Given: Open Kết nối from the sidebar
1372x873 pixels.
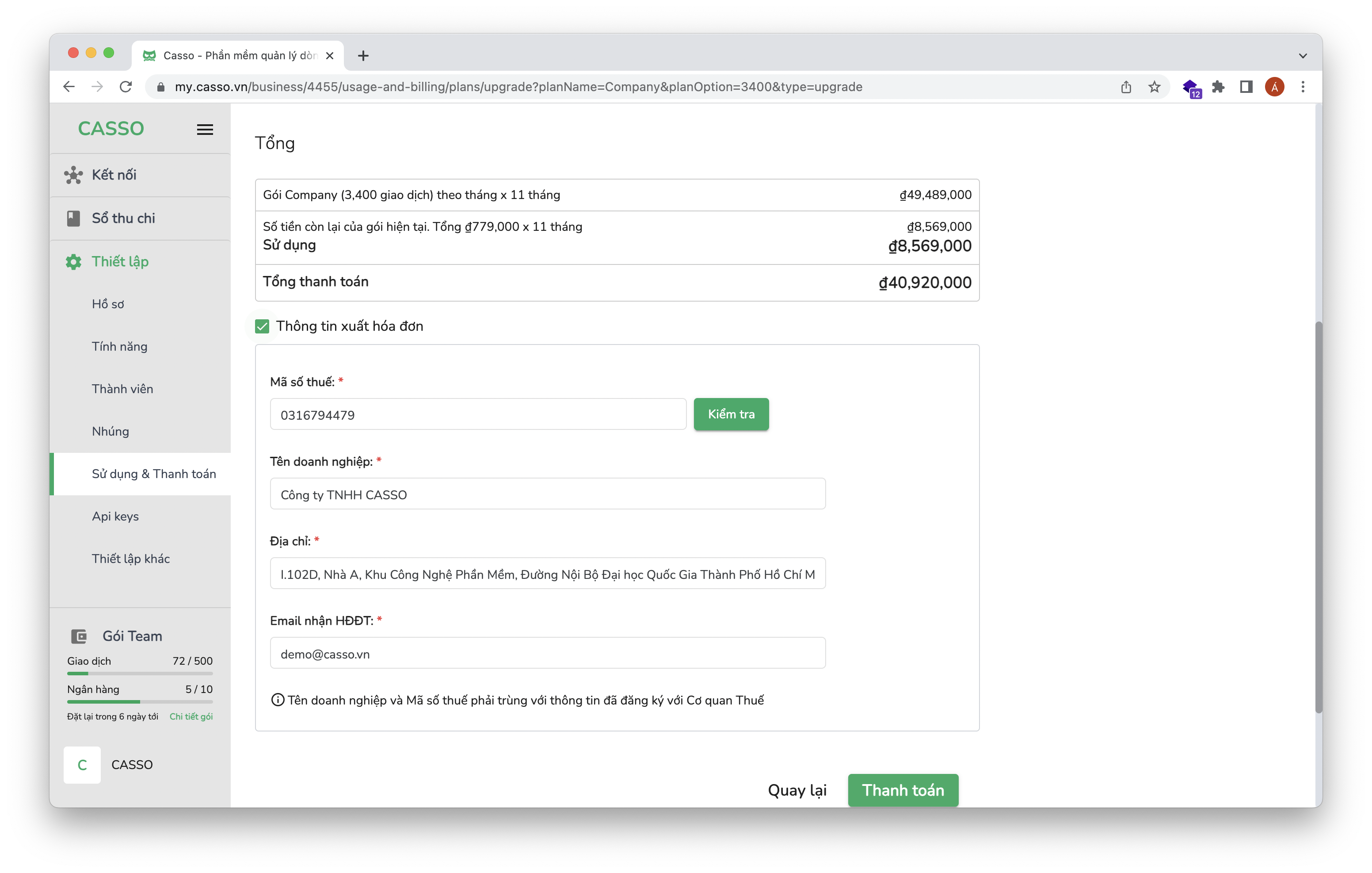Looking at the screenshot, I should pos(114,175).
